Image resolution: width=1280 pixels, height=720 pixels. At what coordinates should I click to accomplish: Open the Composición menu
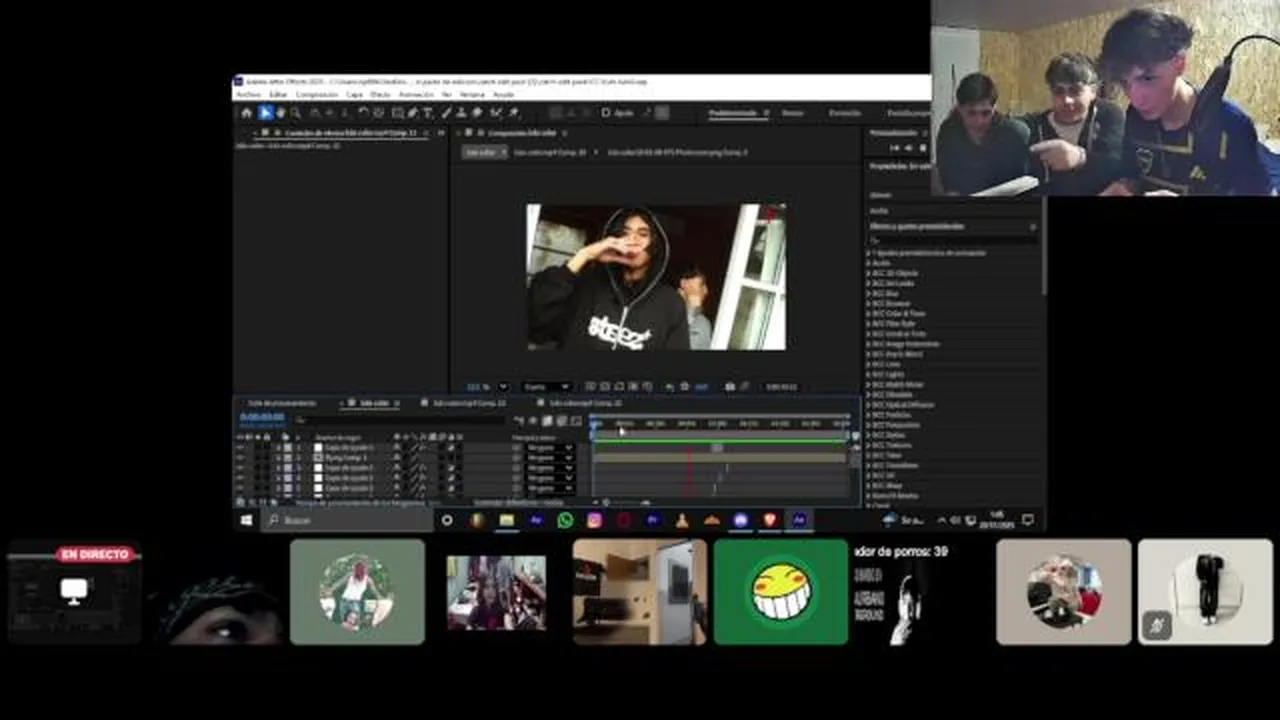pos(317,94)
